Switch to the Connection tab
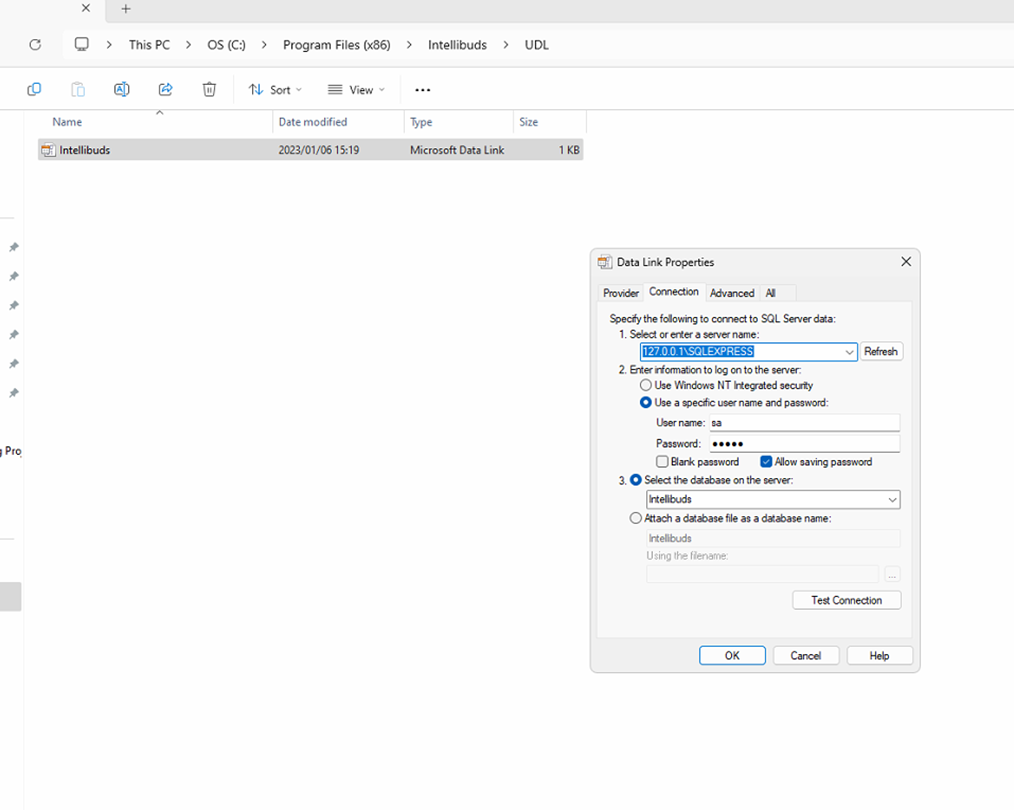This screenshot has width=1014, height=810. [x=674, y=292]
